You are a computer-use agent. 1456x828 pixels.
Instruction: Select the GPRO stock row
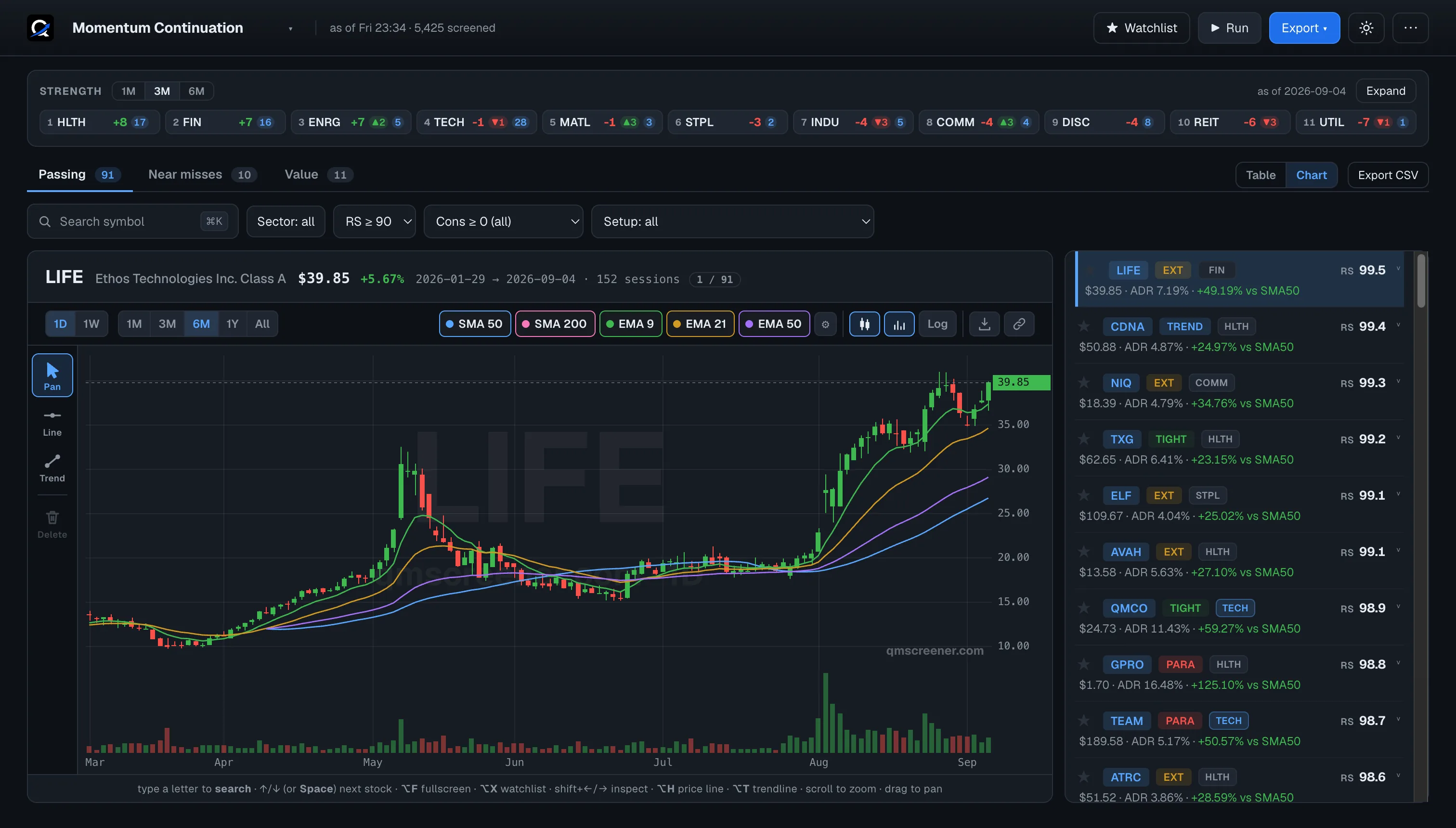[x=1240, y=674]
